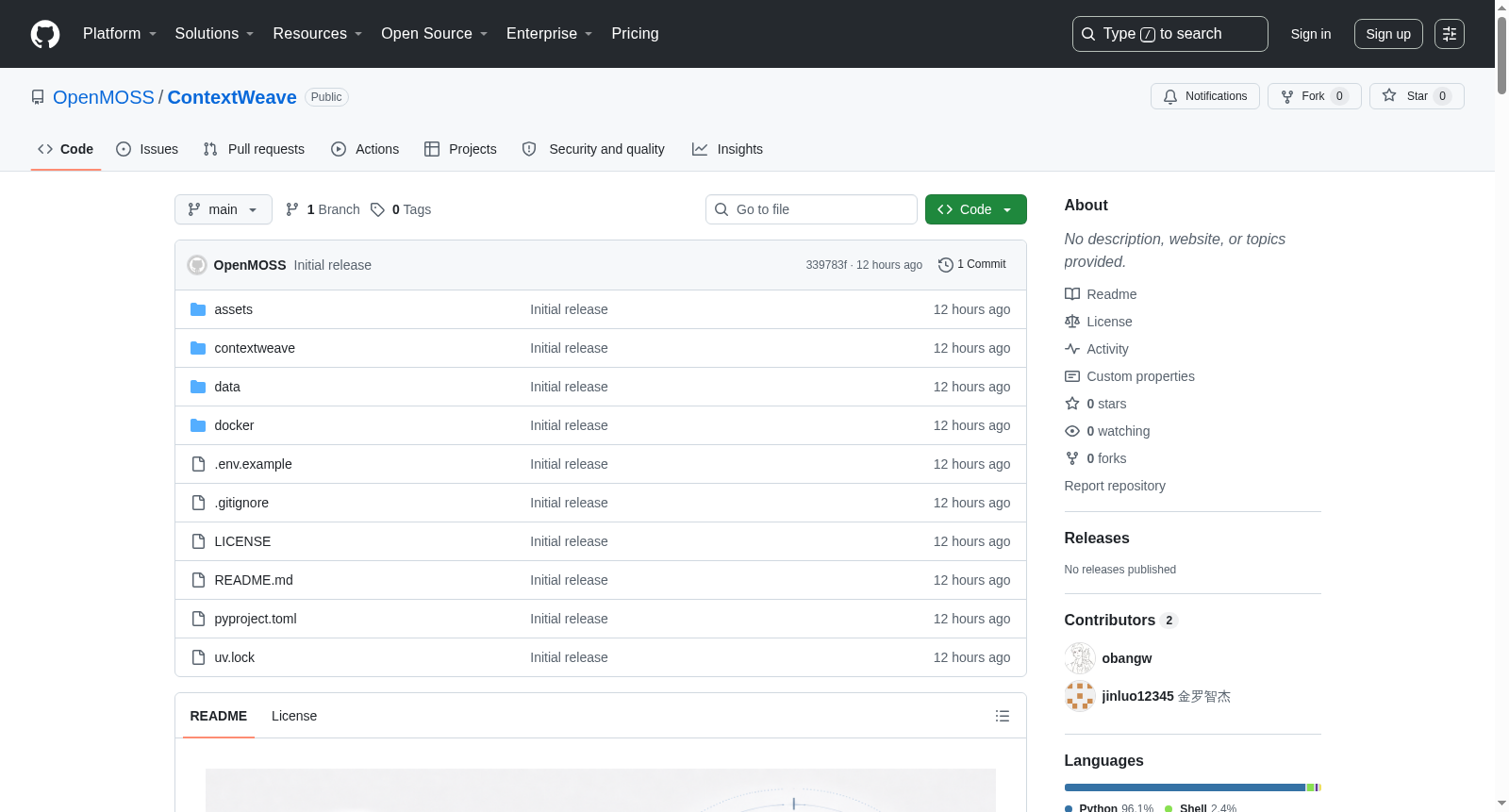Open the appearance settings icon button
The height and width of the screenshot is (812, 1509).
tap(1450, 34)
